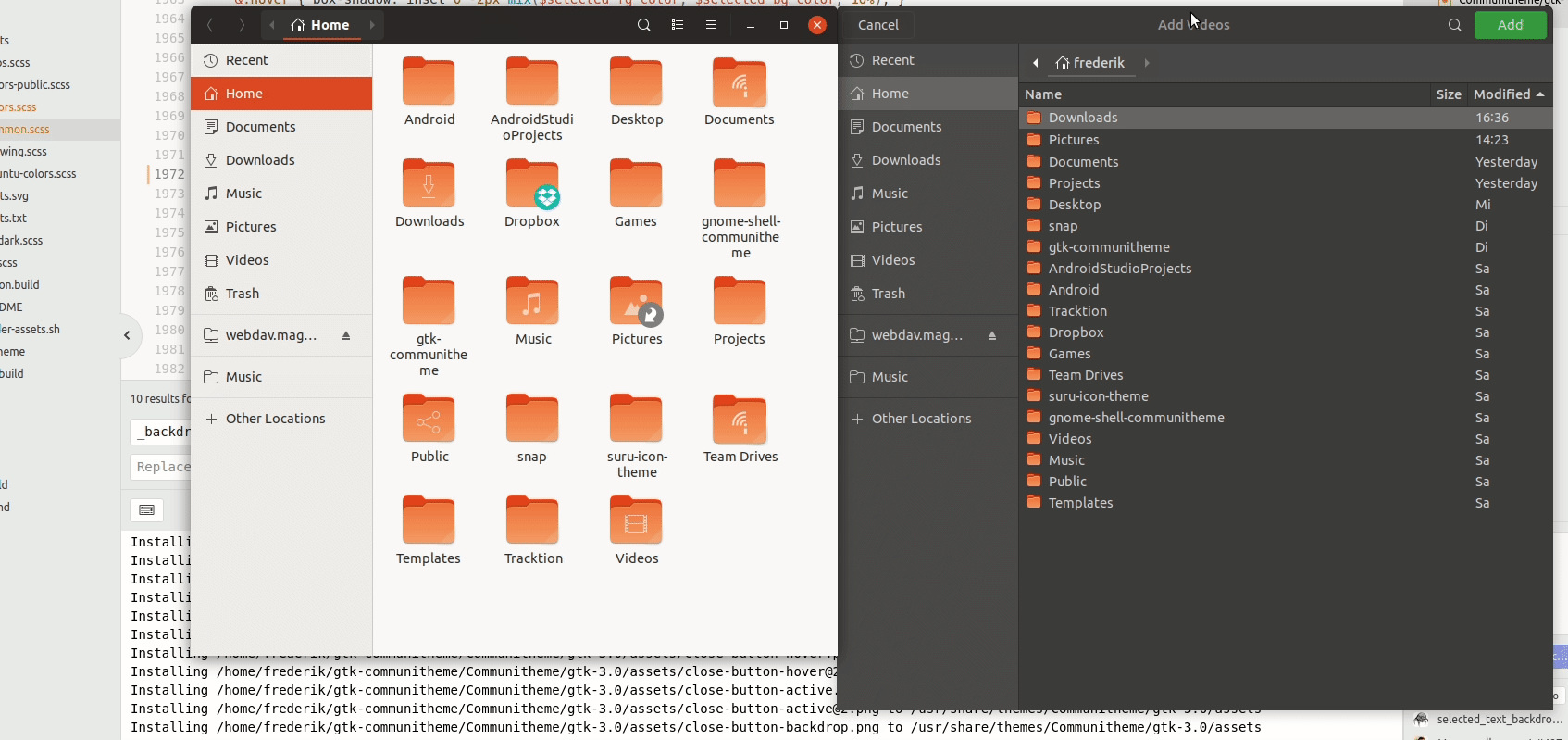Open Other Locations in Home window sidebar

281,419
